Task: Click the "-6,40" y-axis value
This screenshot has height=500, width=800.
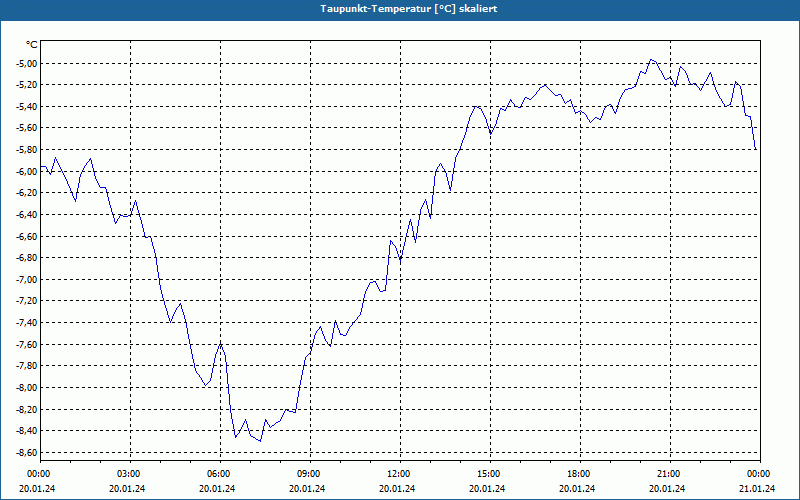Action: point(26,214)
